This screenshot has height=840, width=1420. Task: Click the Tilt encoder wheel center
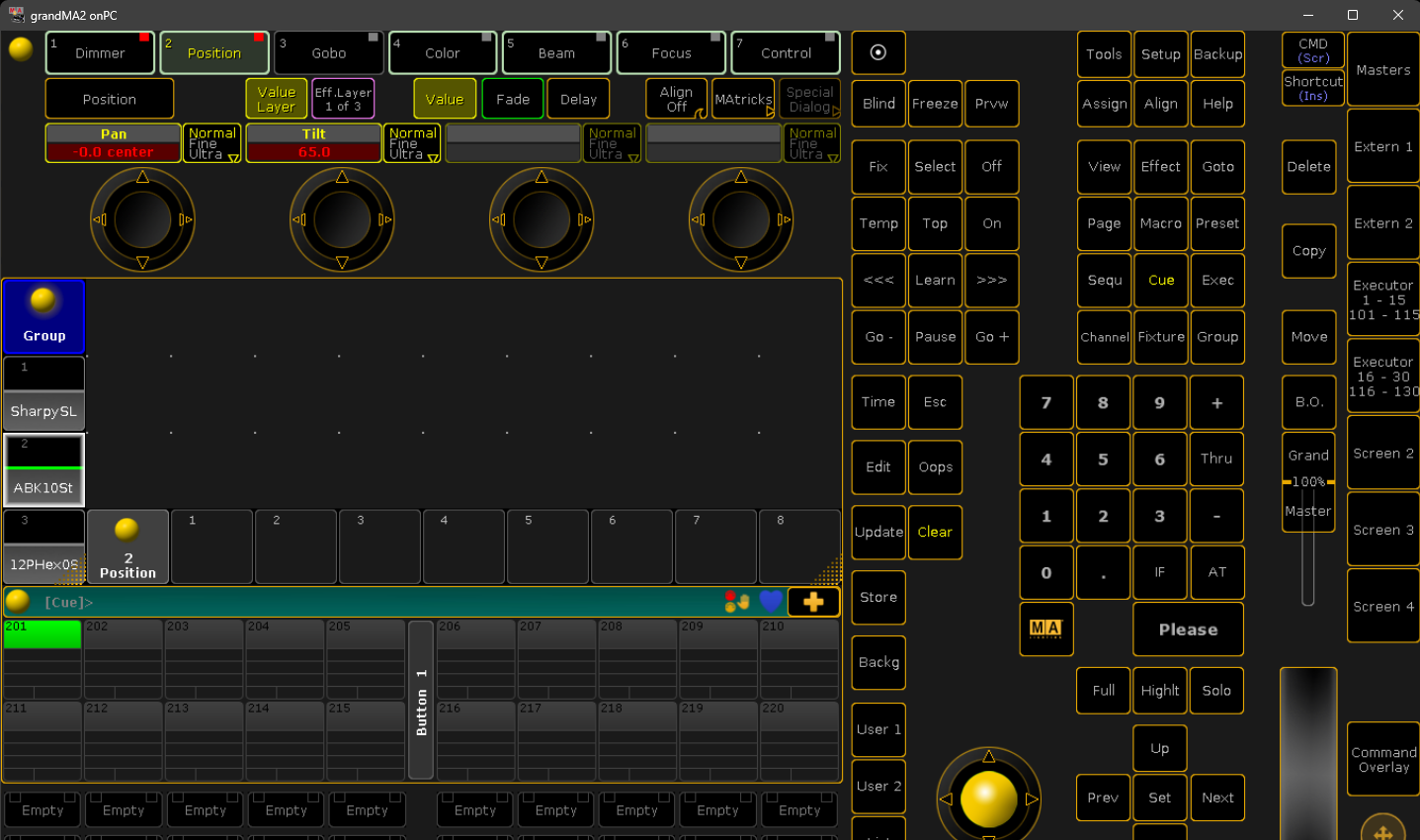(342, 219)
